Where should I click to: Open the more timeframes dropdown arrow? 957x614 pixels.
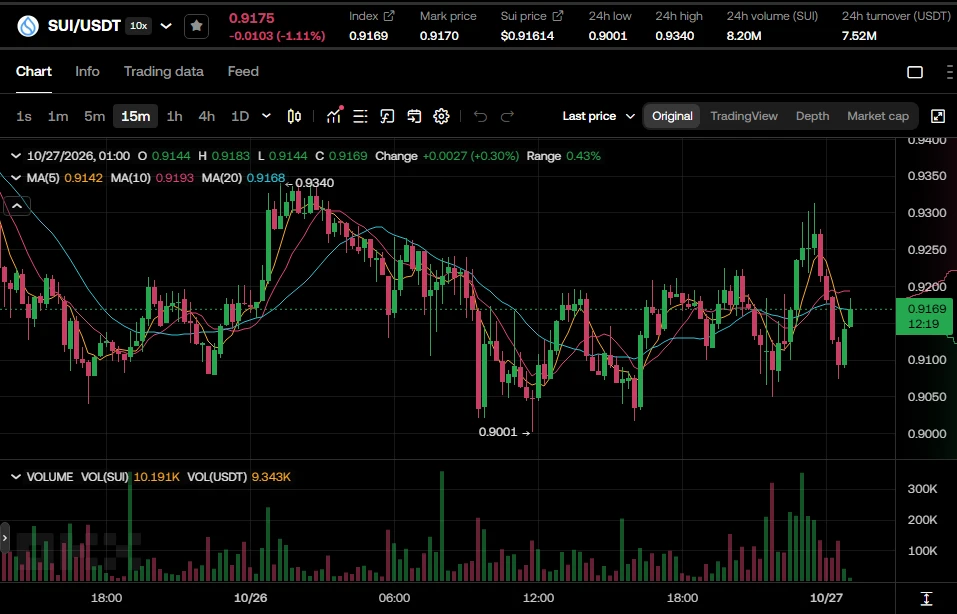pos(266,115)
